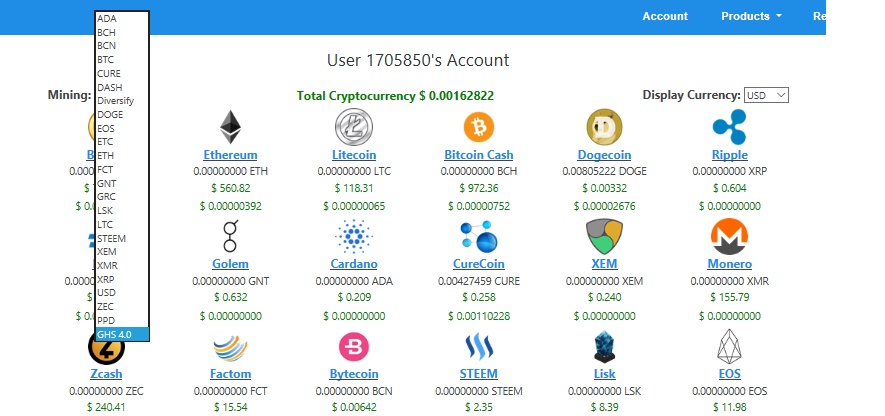The width and height of the screenshot is (885, 416).
Task: Click the Dogecoin shiba coin icon
Action: [x=604, y=127]
